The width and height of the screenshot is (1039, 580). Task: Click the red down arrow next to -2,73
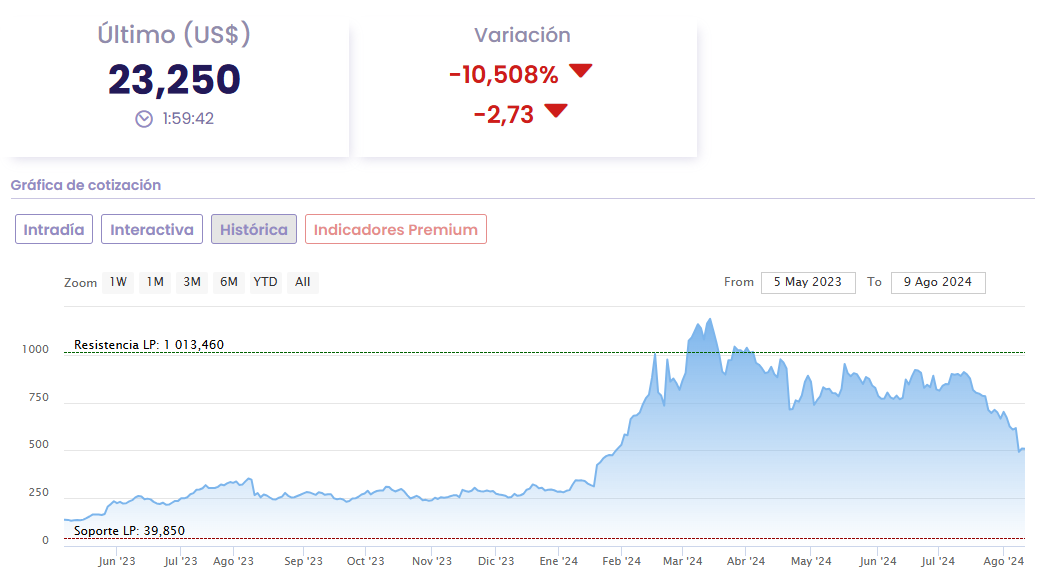pyautogui.click(x=556, y=110)
